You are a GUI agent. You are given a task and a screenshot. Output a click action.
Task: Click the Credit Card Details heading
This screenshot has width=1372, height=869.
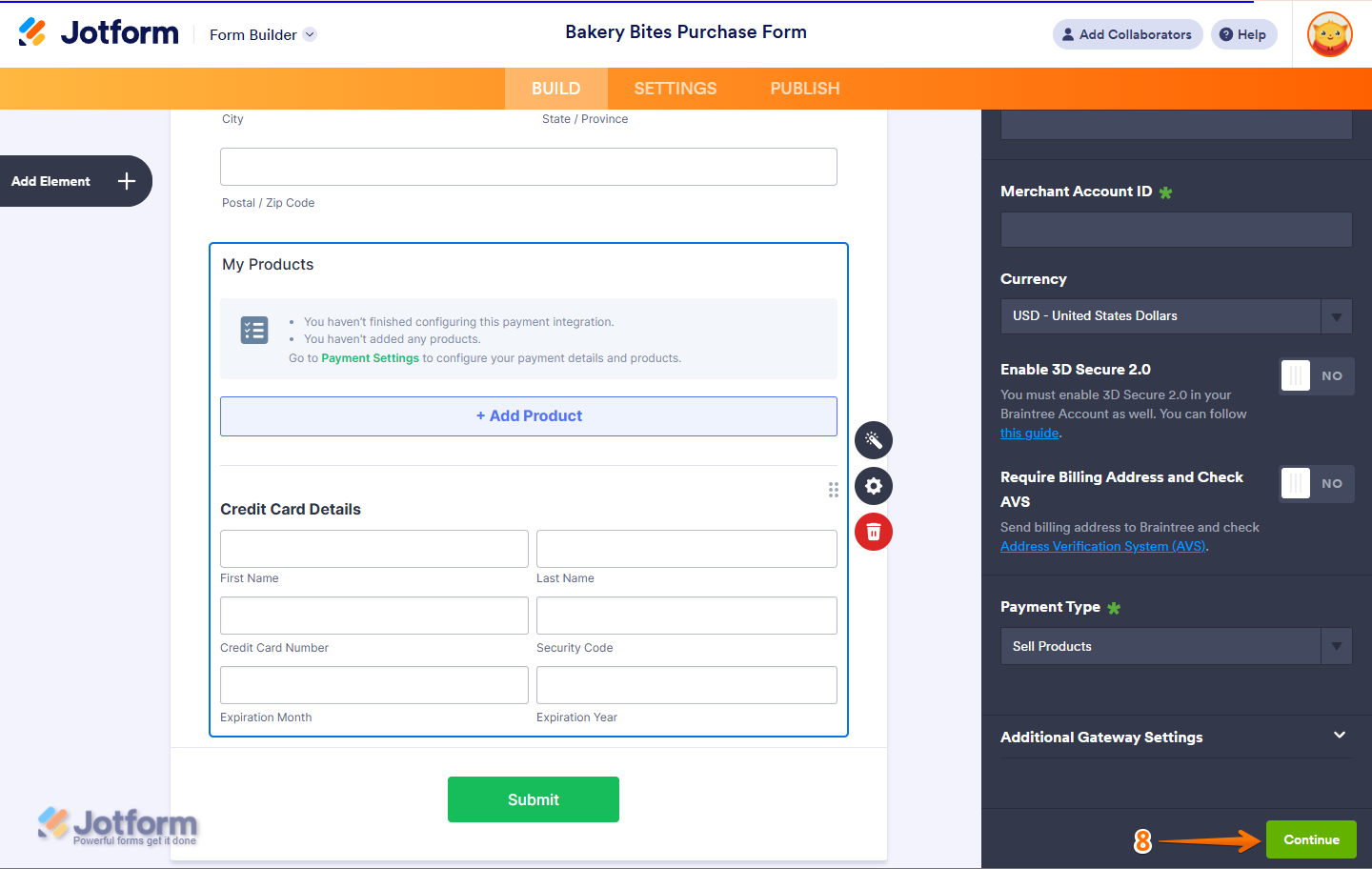point(291,510)
